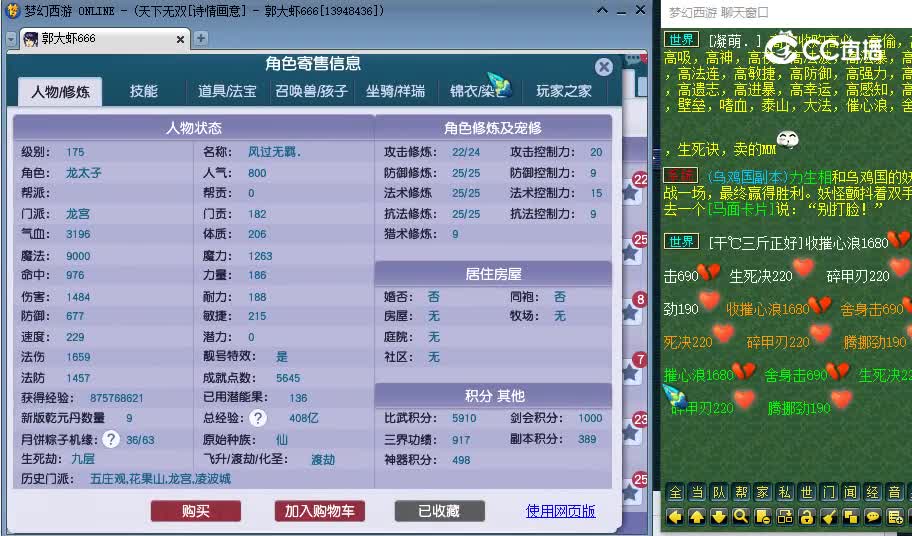This screenshot has width=912, height=536.
Task: Open the 道具/法宝 tab
Action: tap(227, 91)
